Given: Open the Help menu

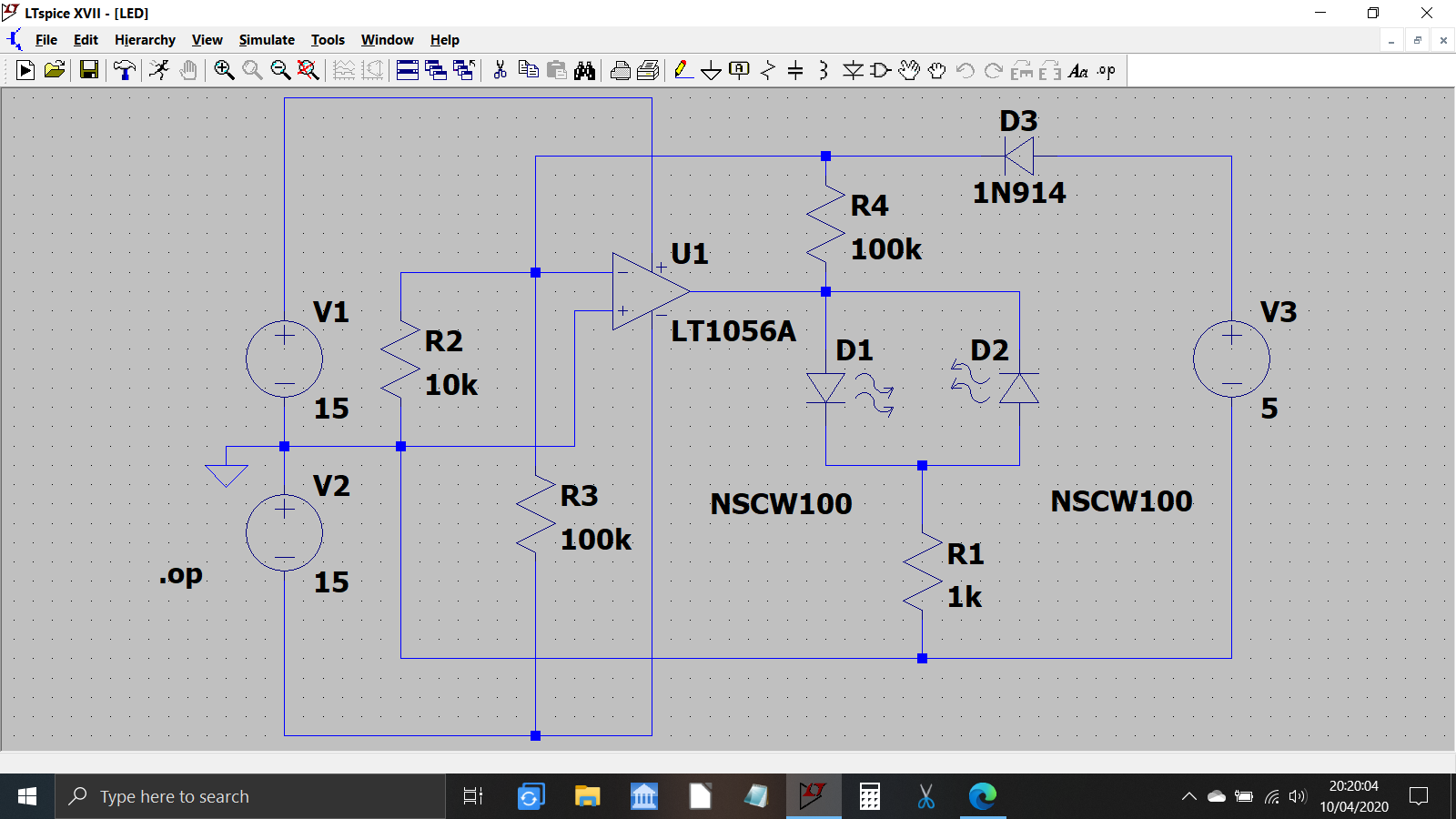Looking at the screenshot, I should (444, 40).
